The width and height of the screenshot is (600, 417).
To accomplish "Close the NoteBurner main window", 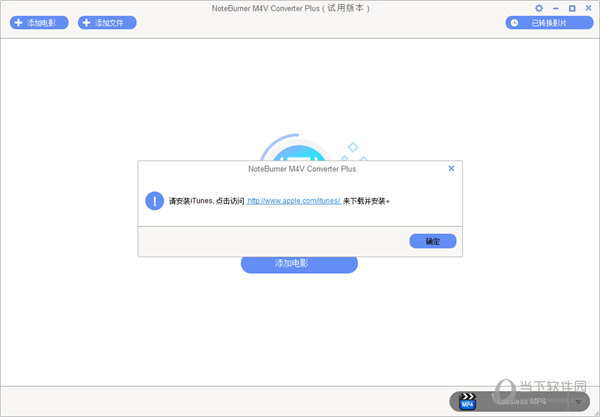I will (x=589, y=8).
